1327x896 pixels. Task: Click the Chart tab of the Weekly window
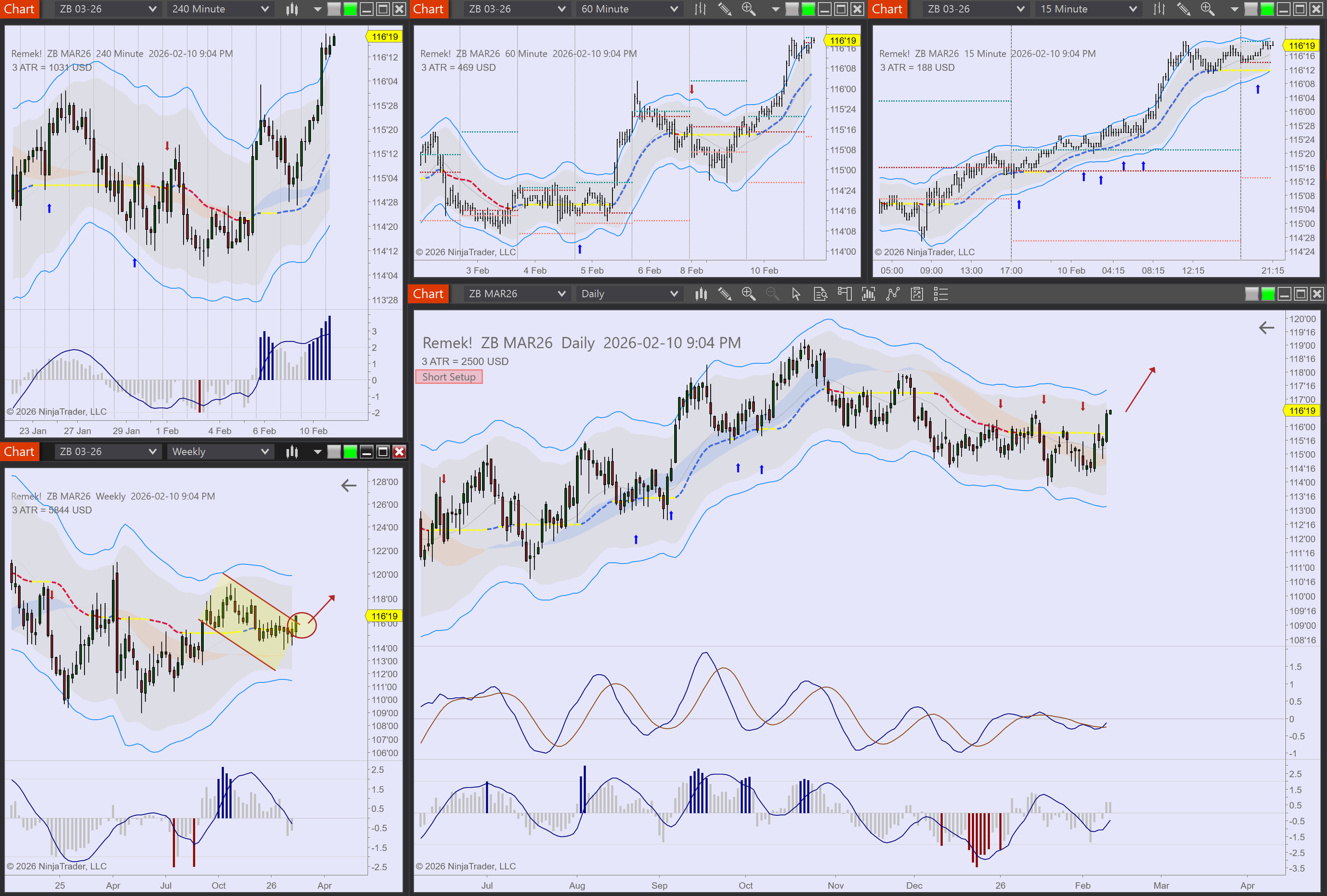click(20, 452)
